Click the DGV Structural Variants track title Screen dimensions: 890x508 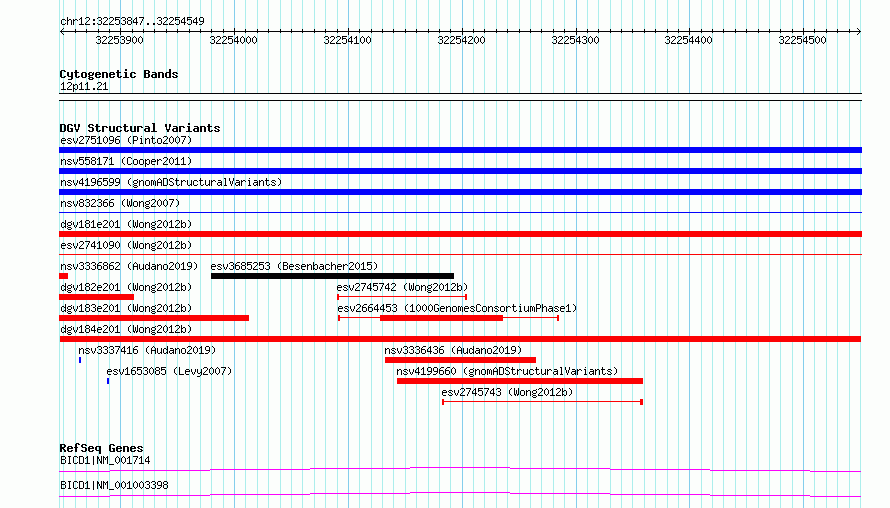pos(140,128)
